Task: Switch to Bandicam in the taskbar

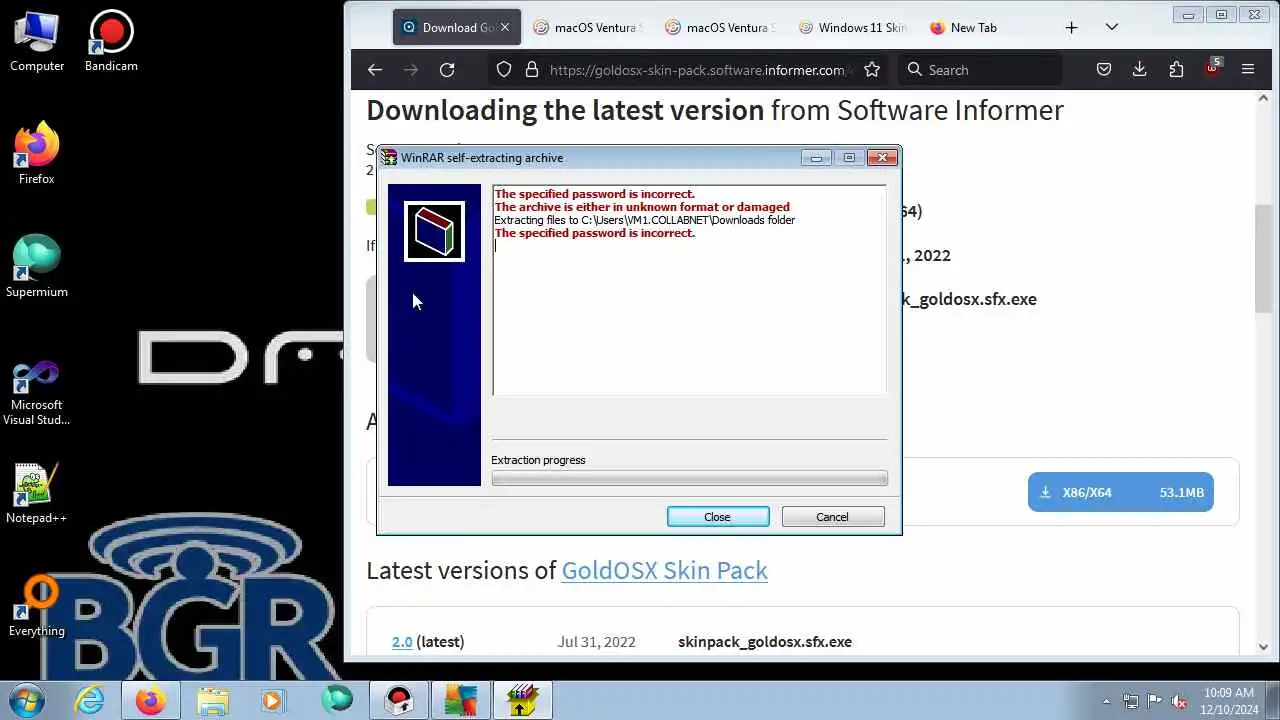Action: [x=399, y=699]
